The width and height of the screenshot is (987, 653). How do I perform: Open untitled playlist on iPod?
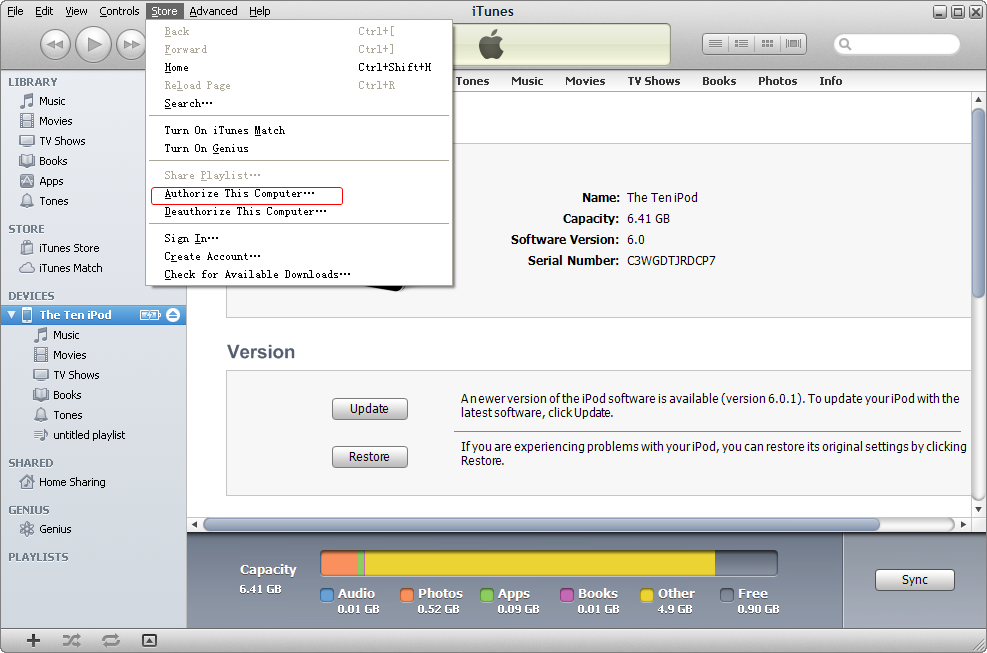coord(89,435)
